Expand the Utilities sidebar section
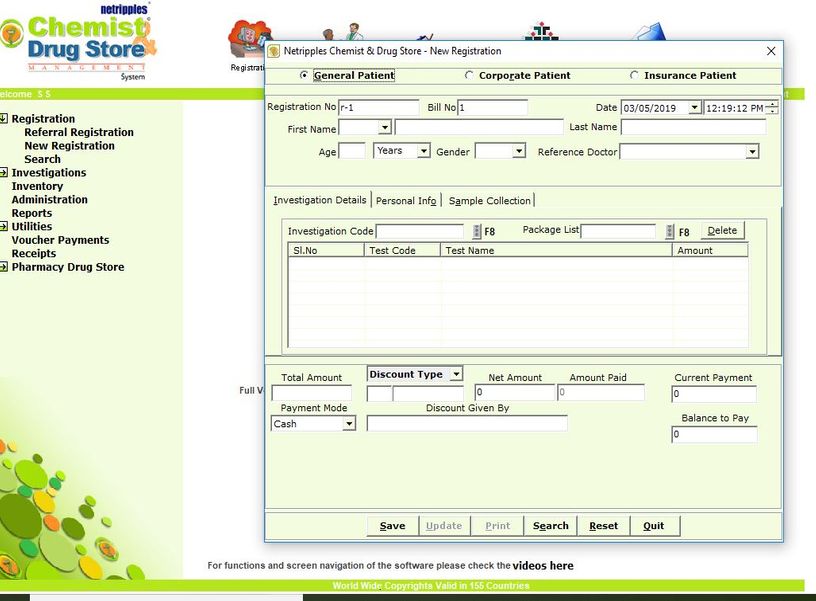816x601 pixels. [x=4, y=226]
